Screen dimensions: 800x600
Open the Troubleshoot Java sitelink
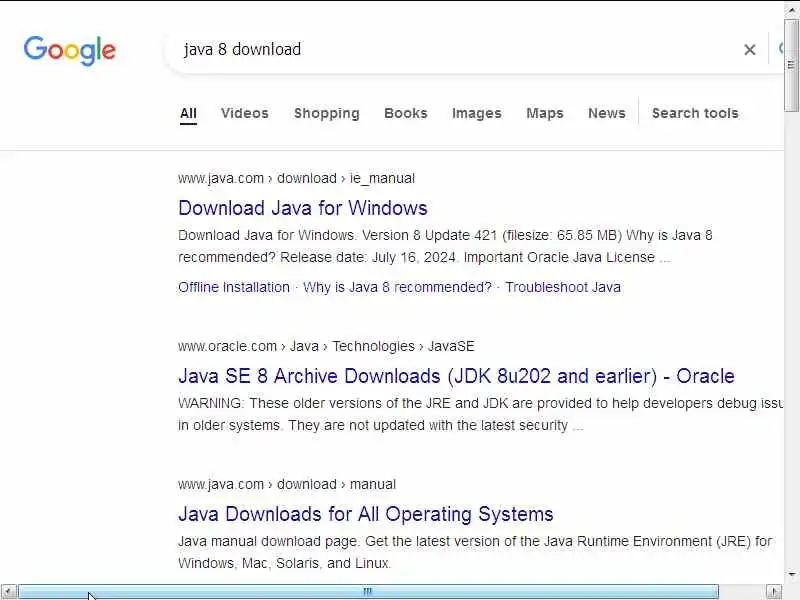click(563, 287)
